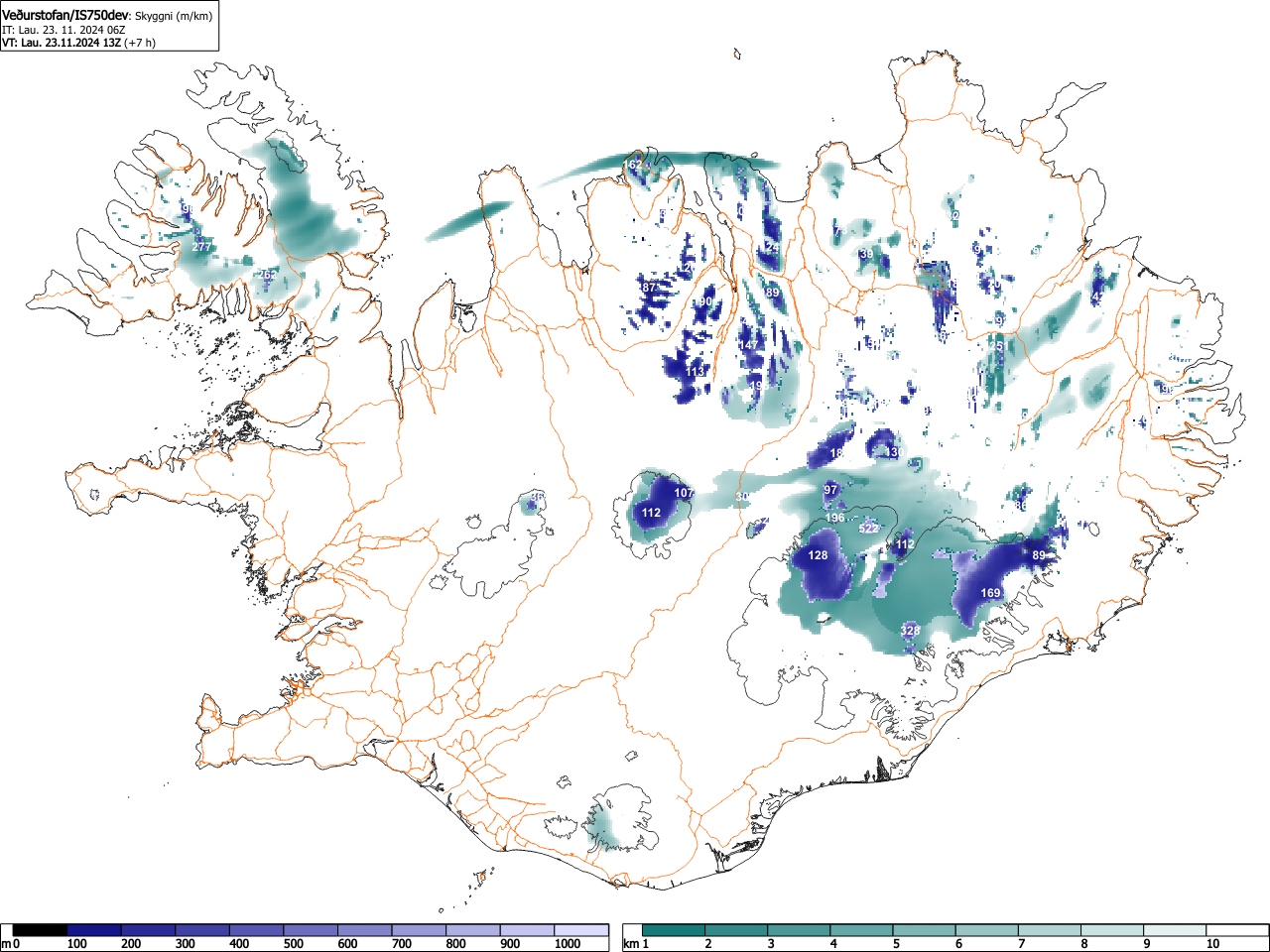Image resolution: width=1270 pixels, height=952 pixels.
Task: Select the 500–600 m legend swatch
Action: pyautogui.click(x=311, y=930)
